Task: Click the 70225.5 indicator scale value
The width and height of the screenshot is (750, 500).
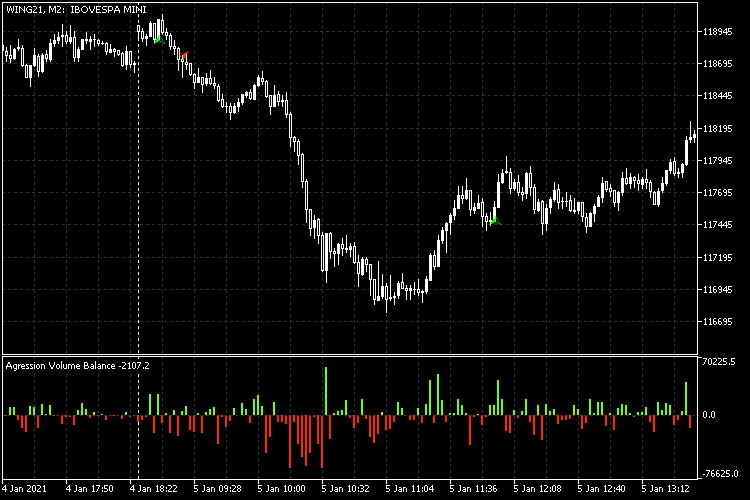Action: 718,362
